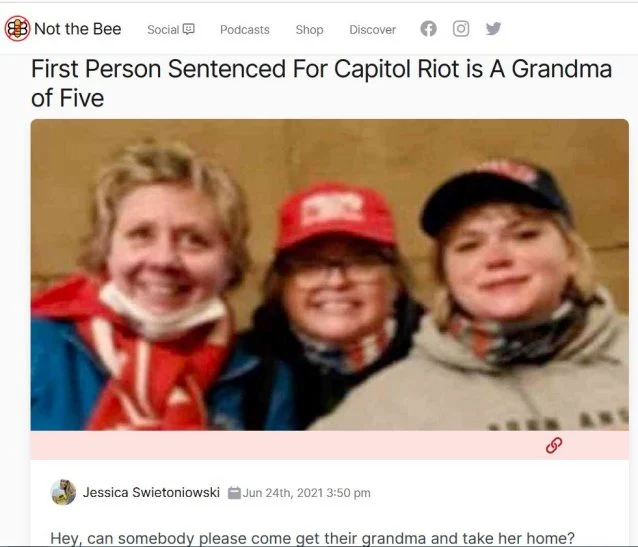
Task: Click the Not the Bee logo icon
Action: point(17,28)
